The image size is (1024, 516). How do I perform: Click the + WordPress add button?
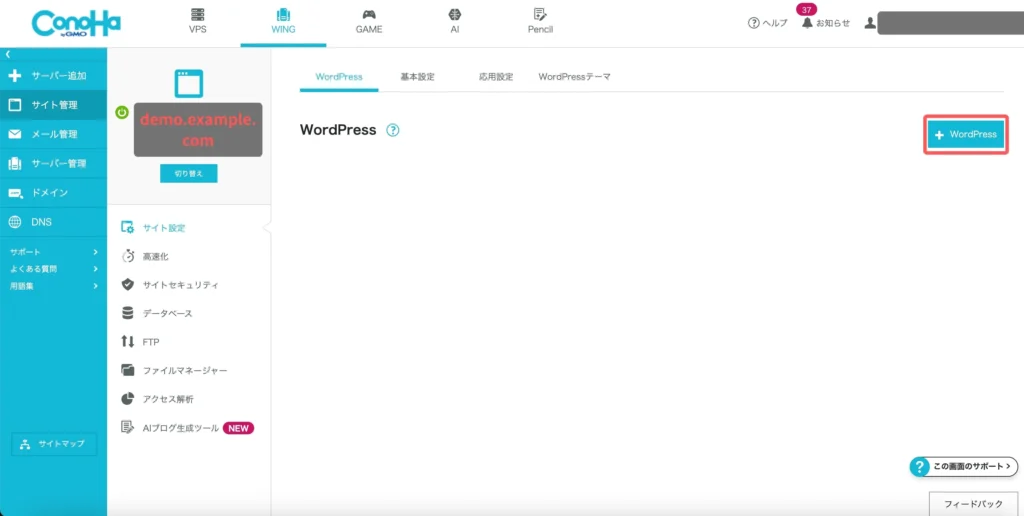[966, 135]
